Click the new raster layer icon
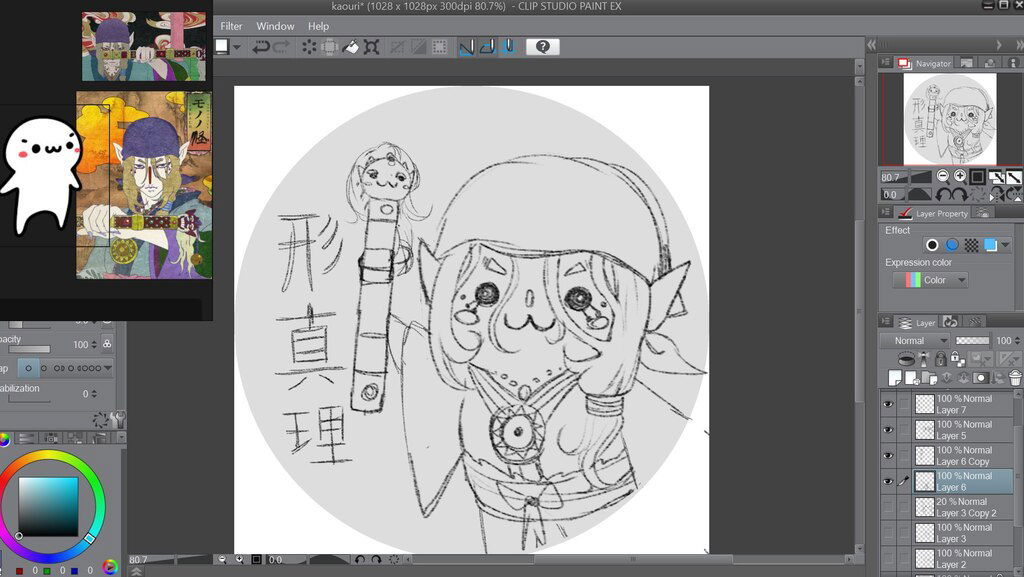The image size is (1024, 577). click(895, 378)
